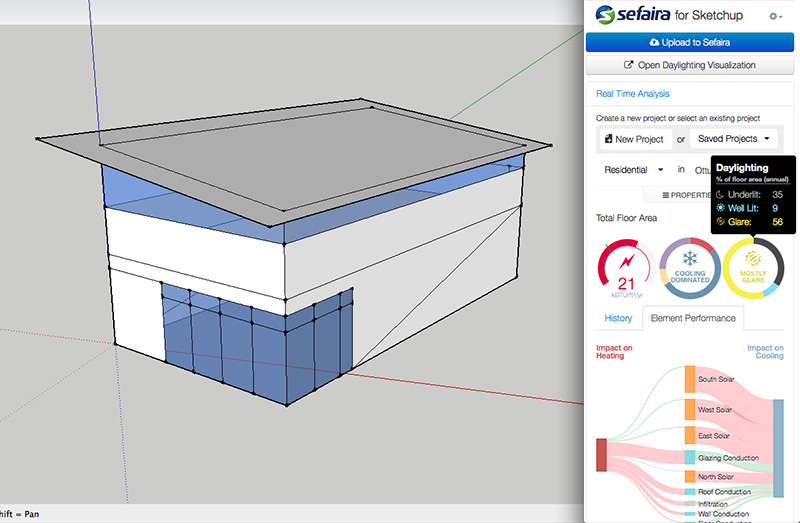Click the Impact on Cooling label
Viewport: 800px width, 523px height.
click(765, 352)
